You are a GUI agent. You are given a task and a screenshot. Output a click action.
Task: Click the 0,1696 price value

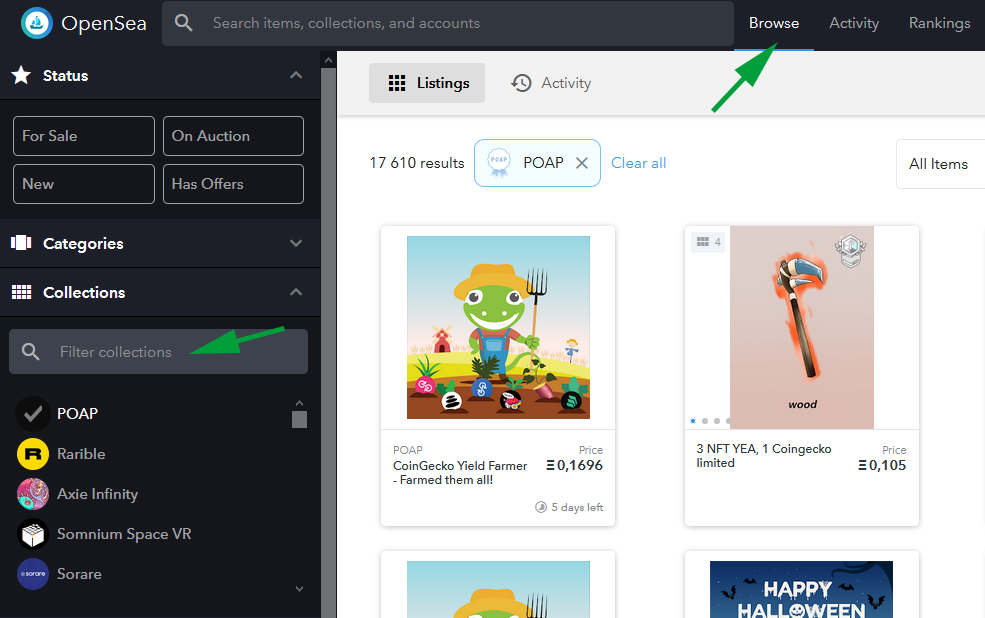(x=574, y=465)
